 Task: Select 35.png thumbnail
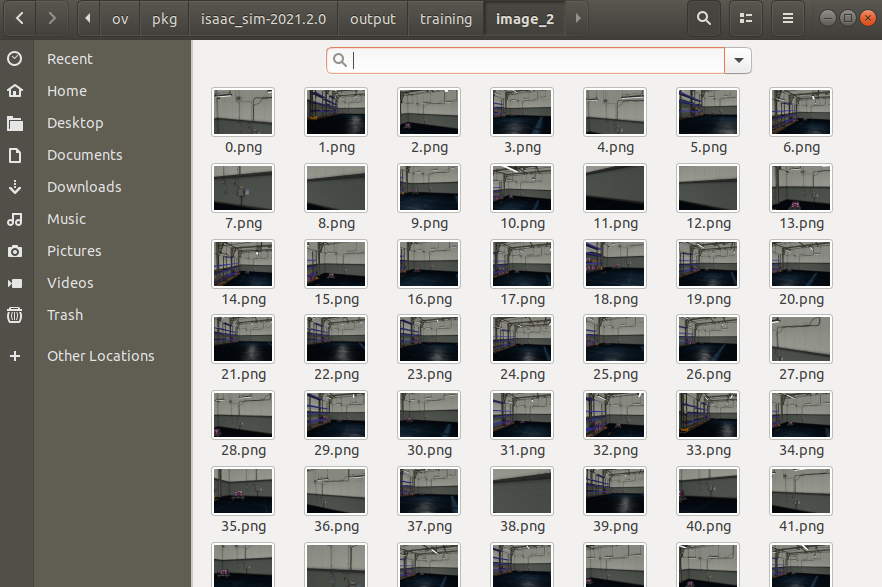(243, 491)
